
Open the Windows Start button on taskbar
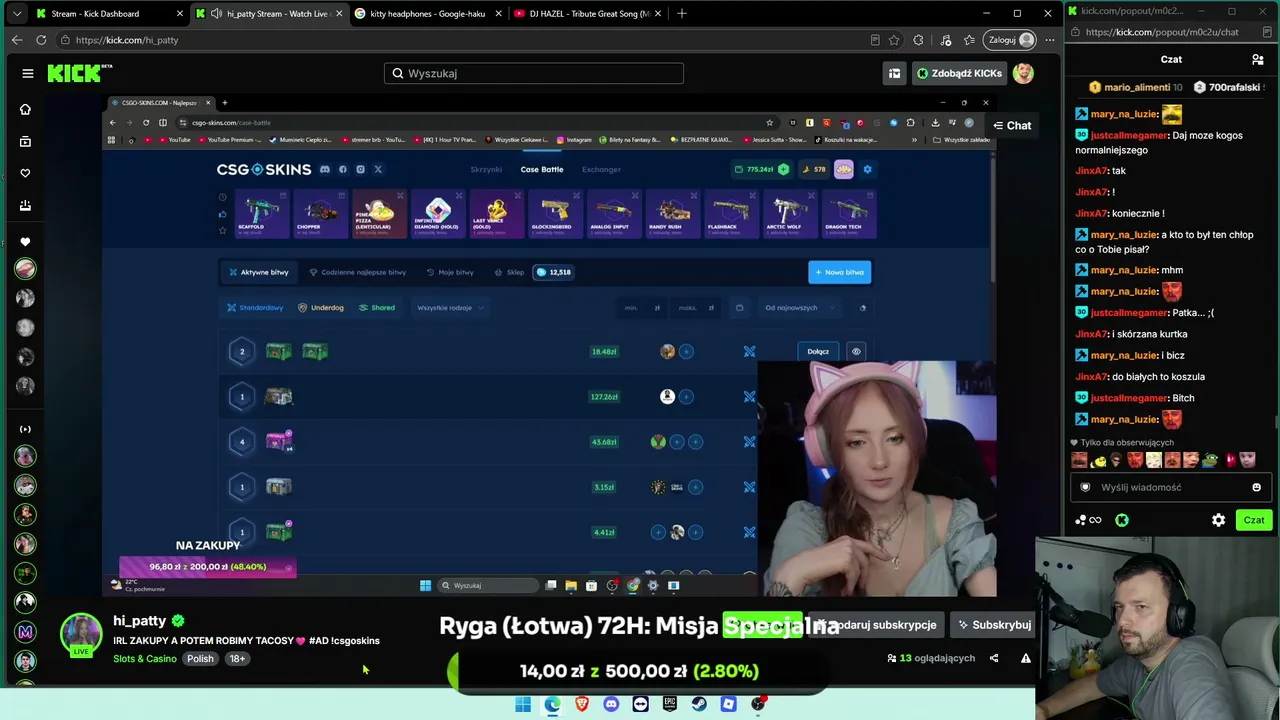[522, 704]
